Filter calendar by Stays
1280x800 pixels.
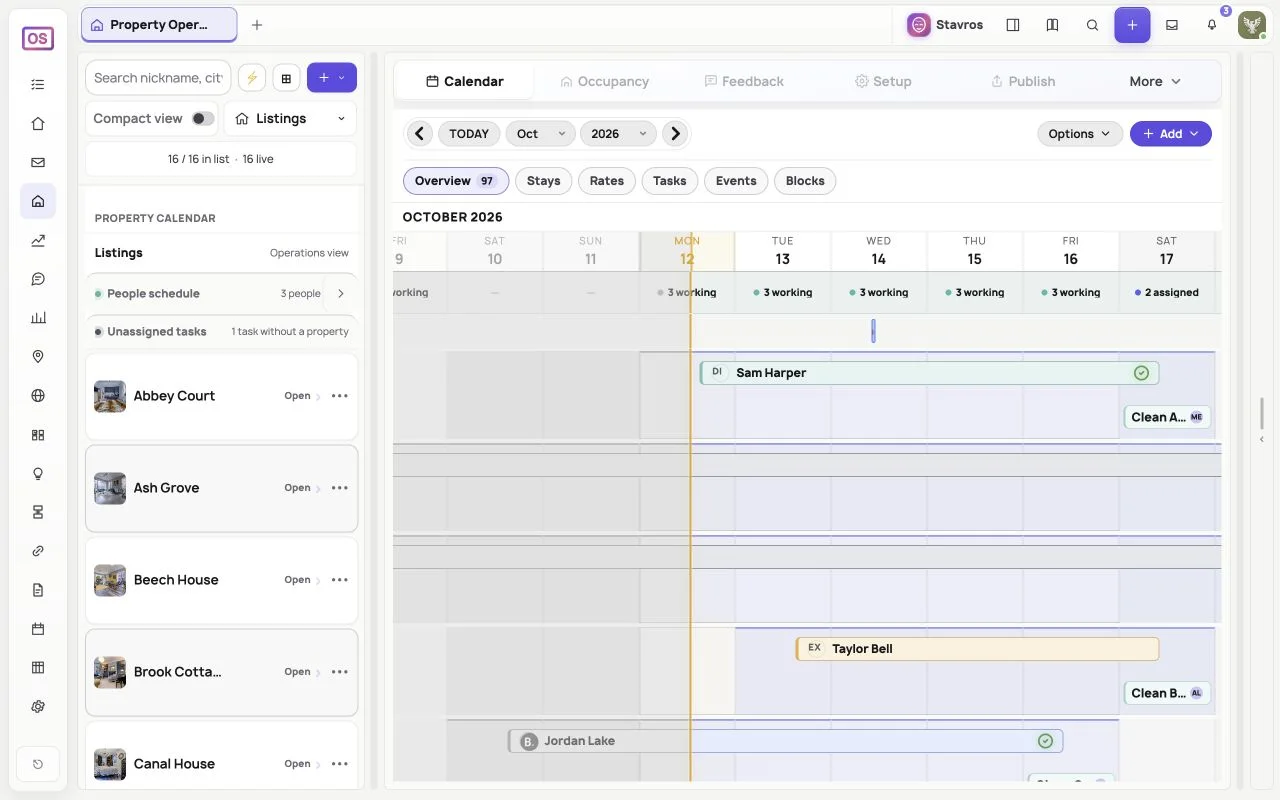click(x=543, y=181)
